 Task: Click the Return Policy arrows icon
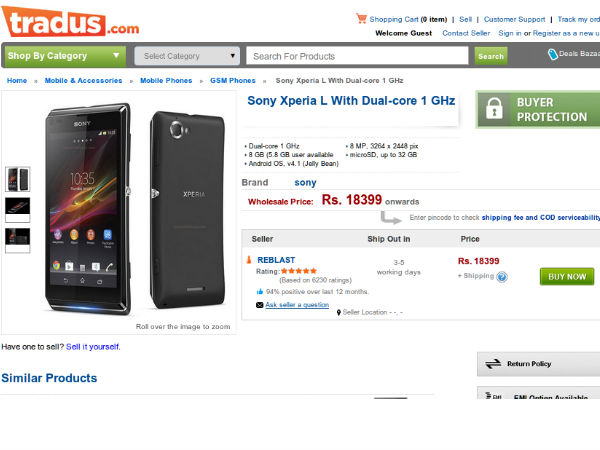[x=492, y=364]
